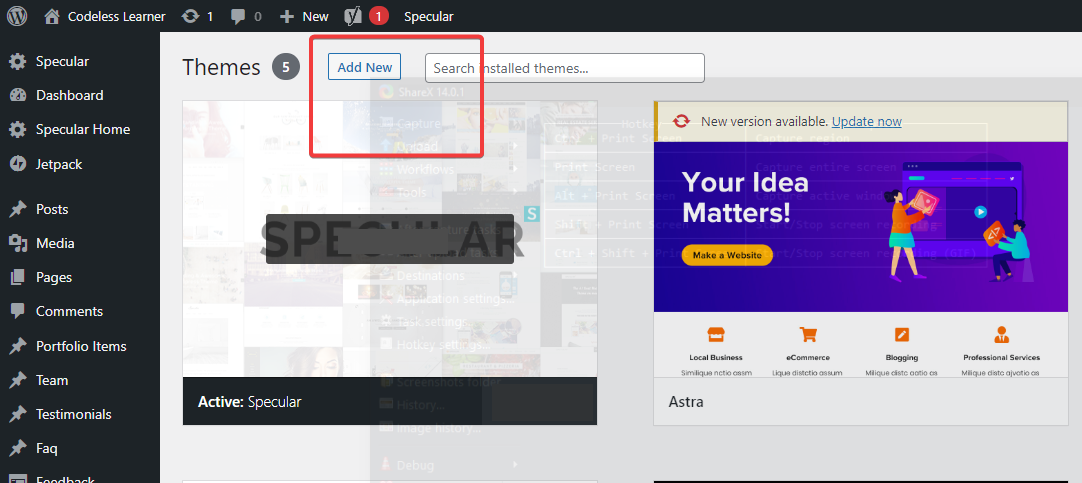The height and width of the screenshot is (483, 1082).
Task: Select Specular Home in the sidebar
Action: tap(83, 129)
